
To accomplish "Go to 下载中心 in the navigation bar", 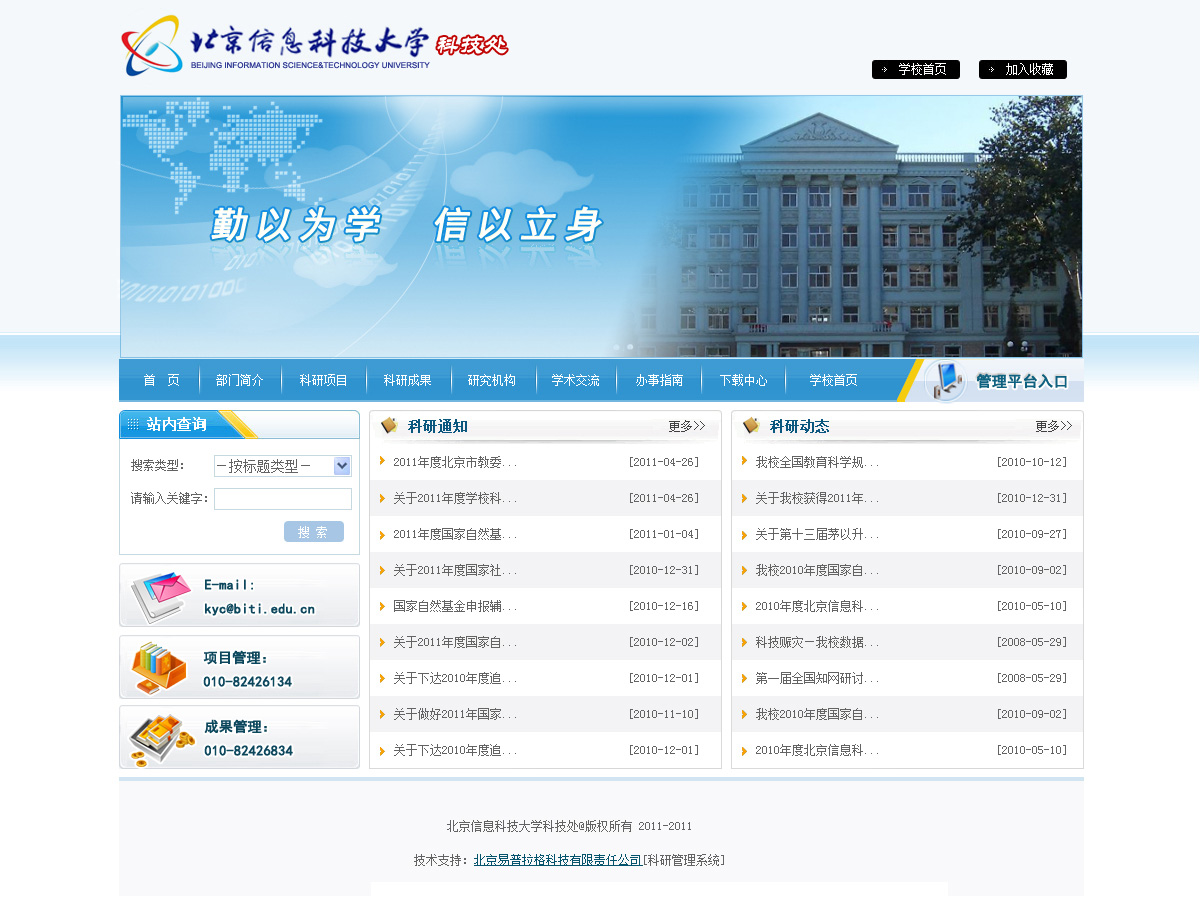I will click(744, 380).
